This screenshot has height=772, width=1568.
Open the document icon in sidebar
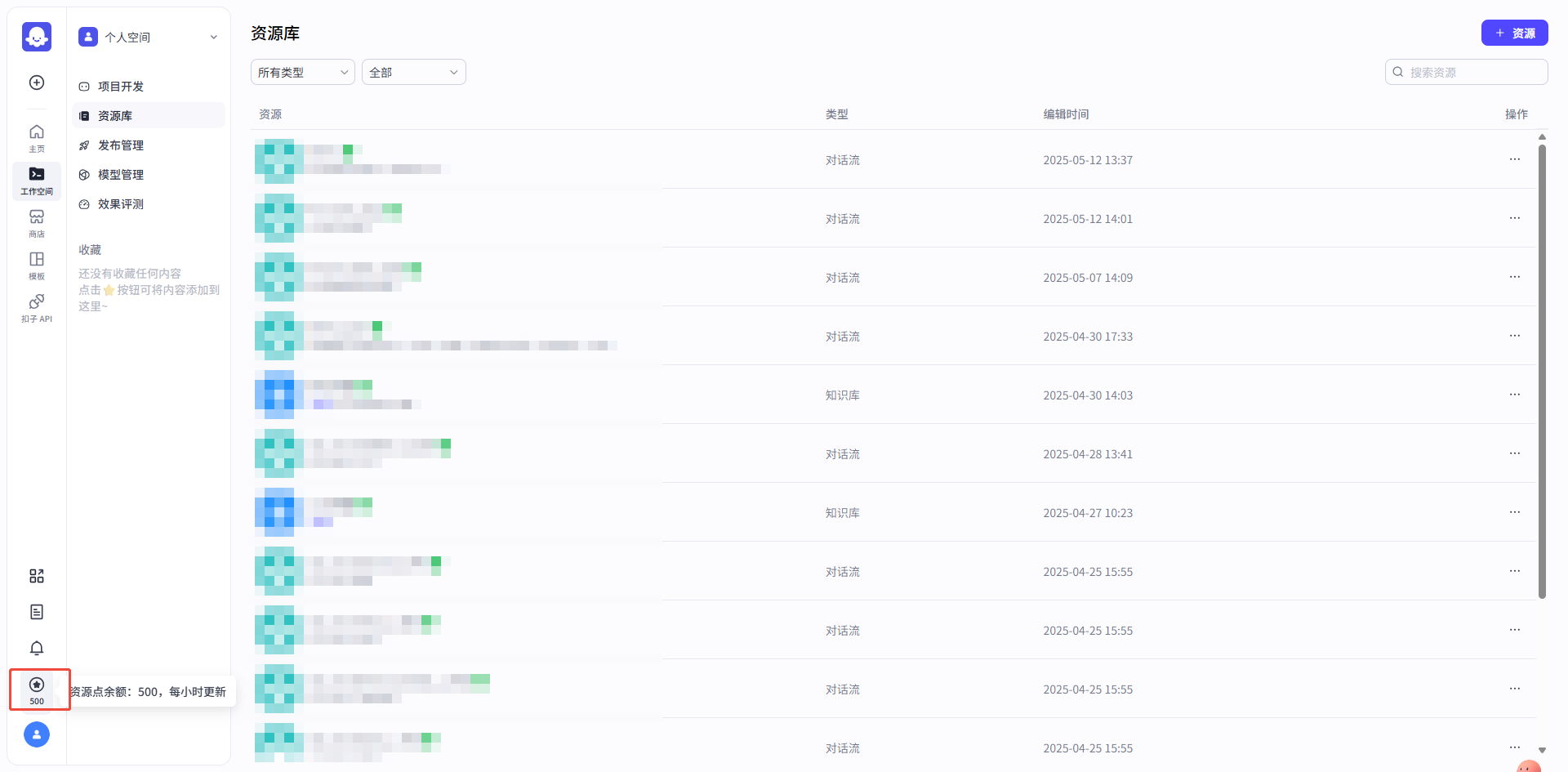coord(37,612)
